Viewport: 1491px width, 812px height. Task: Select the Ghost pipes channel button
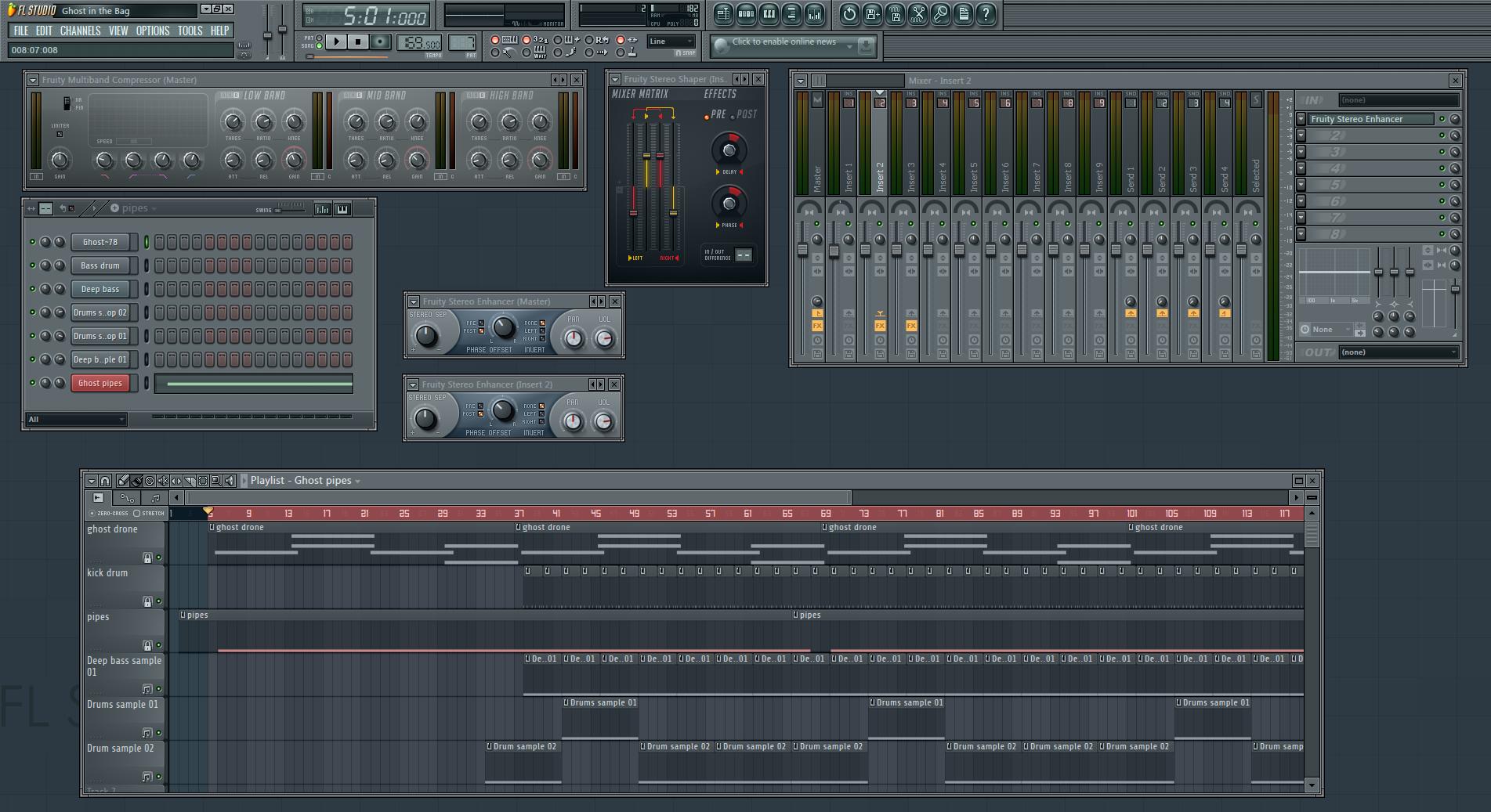[x=100, y=383]
